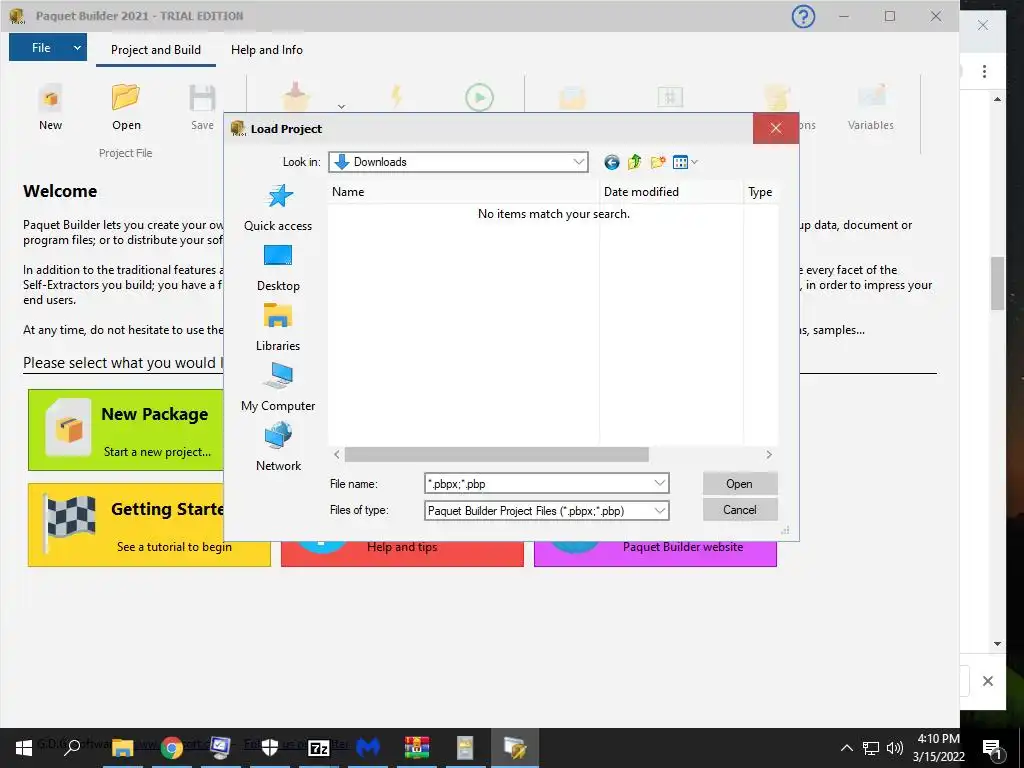Image resolution: width=1024 pixels, height=768 pixels.
Task: Select My Computer in places bar
Action: tap(278, 387)
